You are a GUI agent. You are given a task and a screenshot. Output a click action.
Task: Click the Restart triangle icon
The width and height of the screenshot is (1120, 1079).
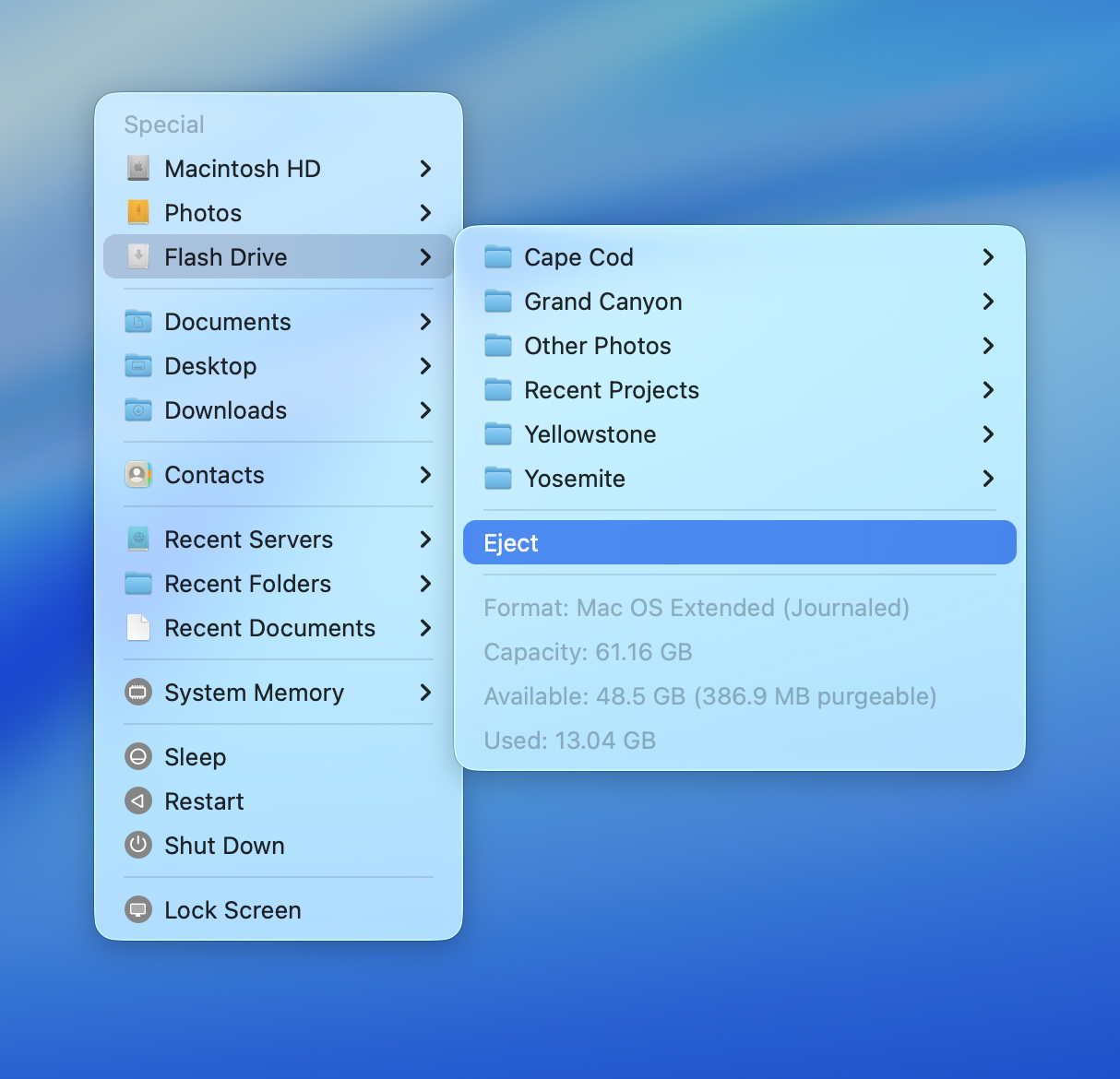click(x=138, y=801)
